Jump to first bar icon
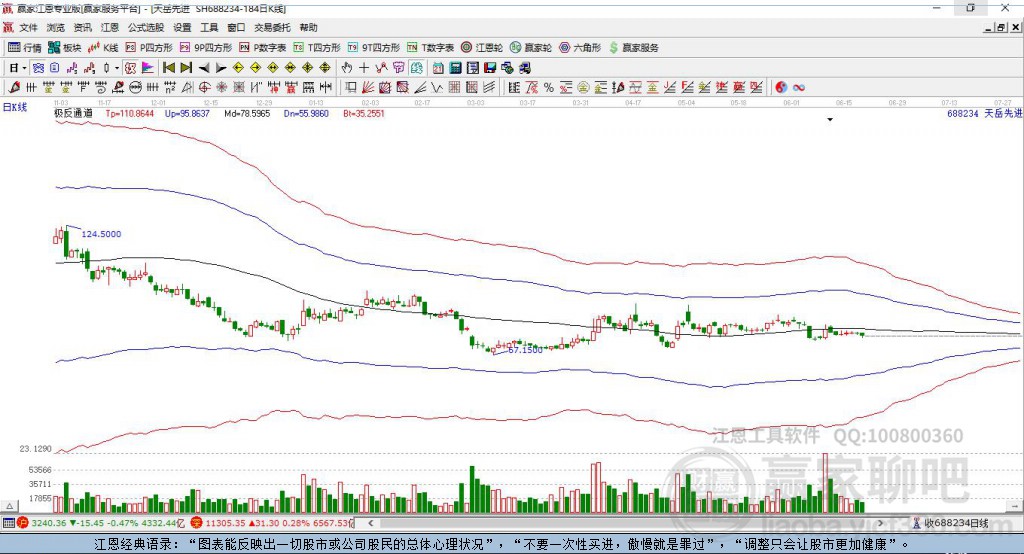This screenshot has height=554, width=1024. 168,68
